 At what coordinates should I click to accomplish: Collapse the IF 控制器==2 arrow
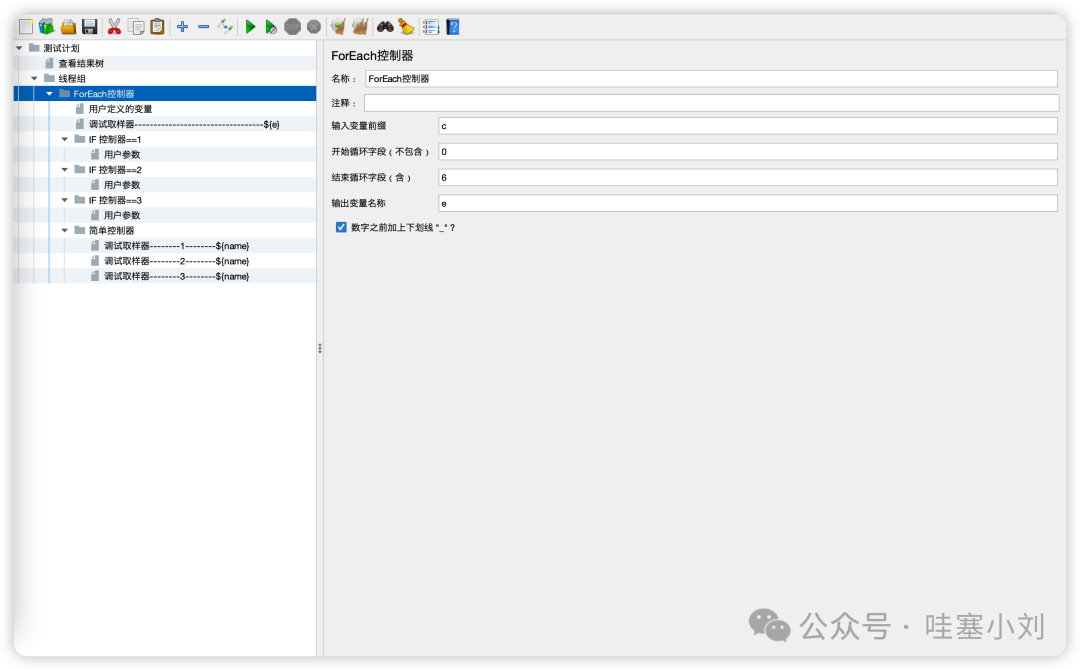[65, 169]
